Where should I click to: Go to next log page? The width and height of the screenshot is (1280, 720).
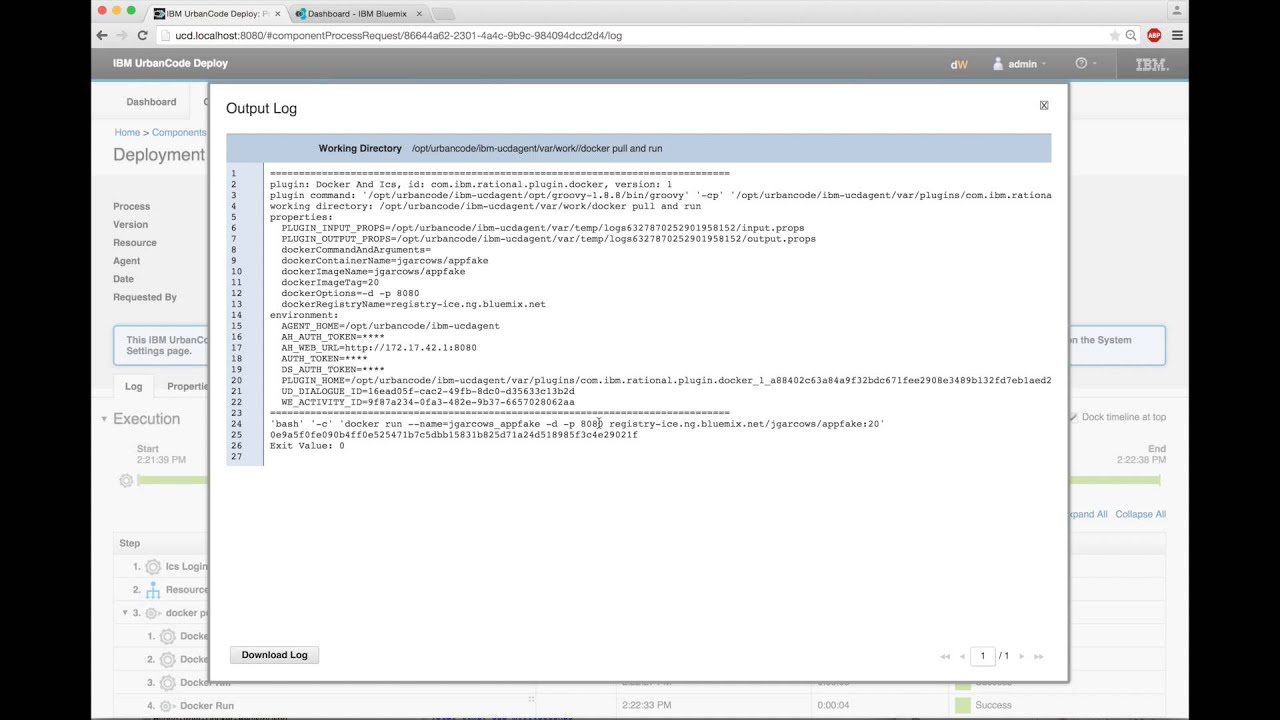[1021, 656]
